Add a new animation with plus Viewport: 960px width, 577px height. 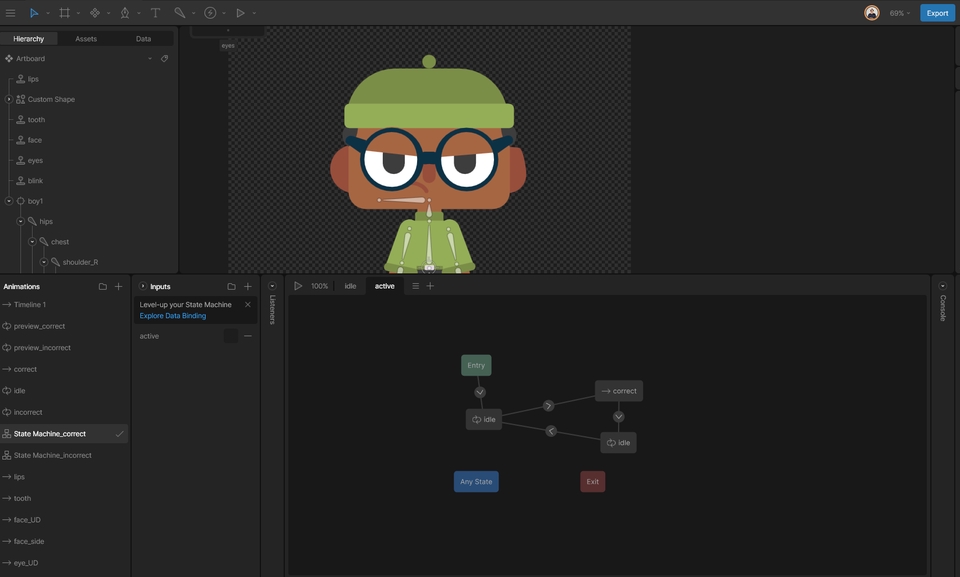119,287
